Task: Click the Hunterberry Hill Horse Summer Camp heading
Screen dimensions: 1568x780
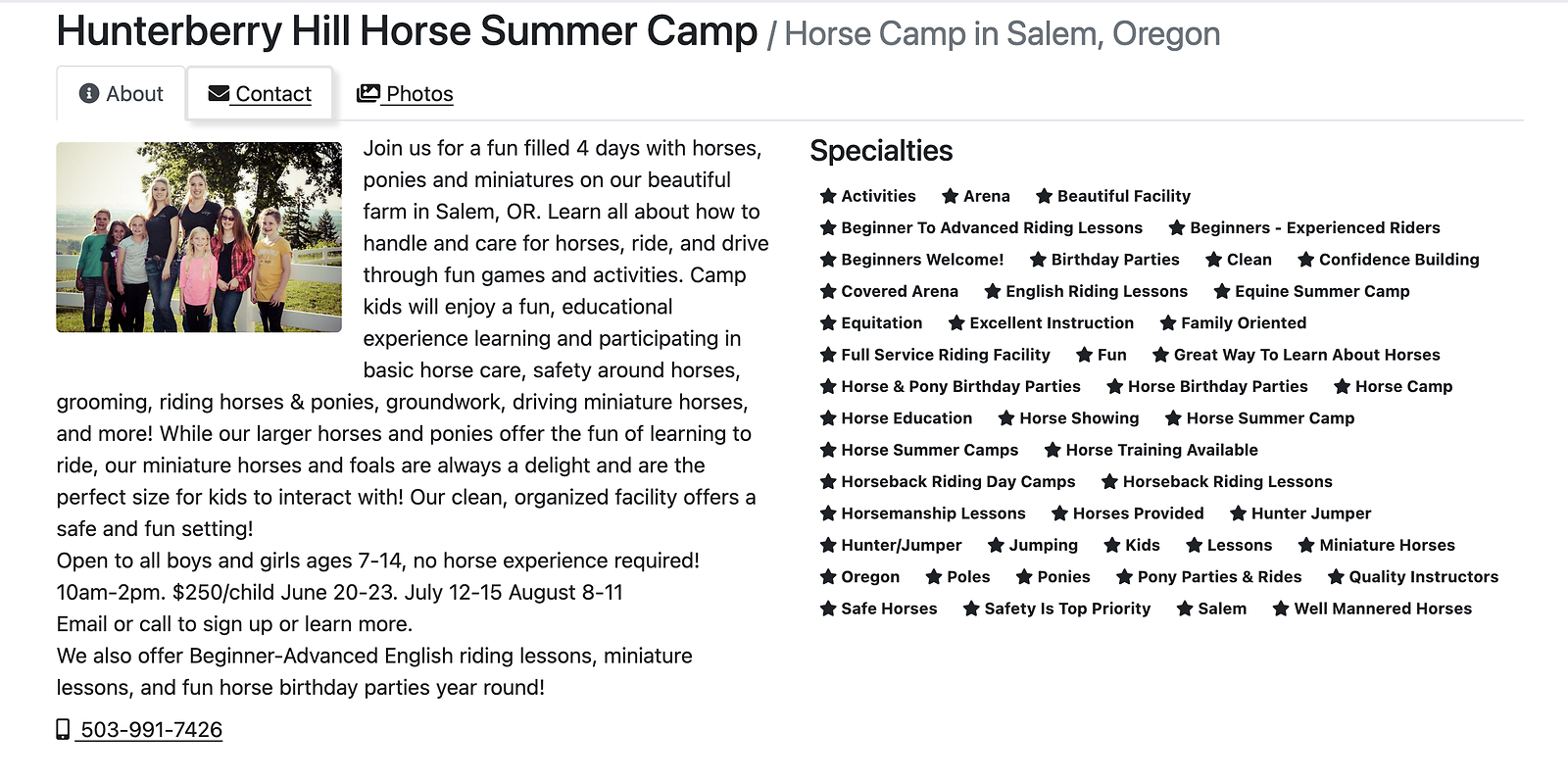Action: (407, 31)
